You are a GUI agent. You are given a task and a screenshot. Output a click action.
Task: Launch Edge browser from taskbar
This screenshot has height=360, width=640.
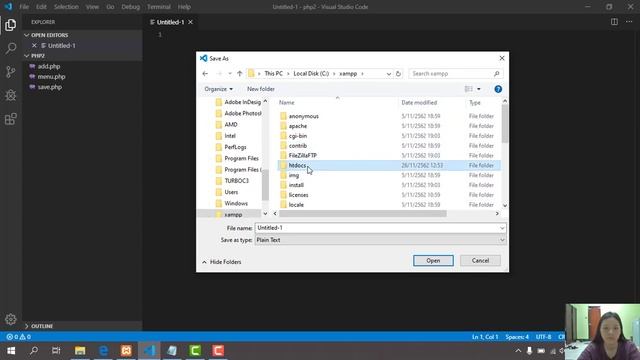coord(103,351)
